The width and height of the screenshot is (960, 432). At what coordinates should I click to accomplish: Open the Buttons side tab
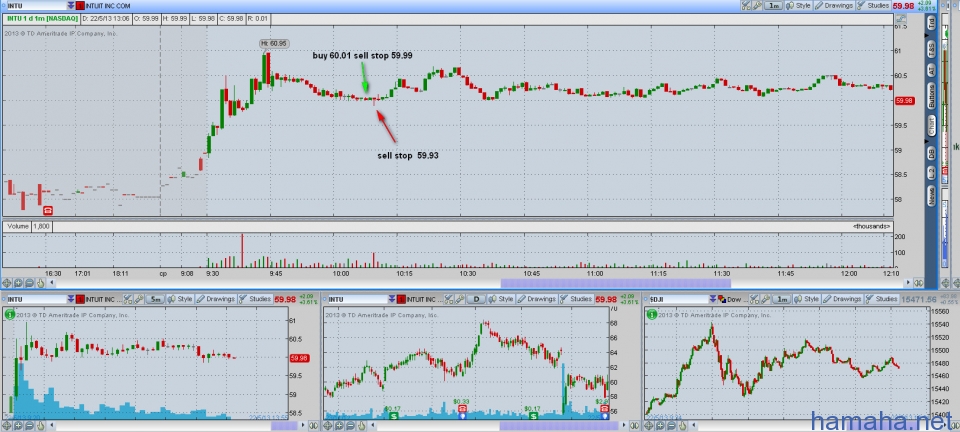tap(931, 95)
